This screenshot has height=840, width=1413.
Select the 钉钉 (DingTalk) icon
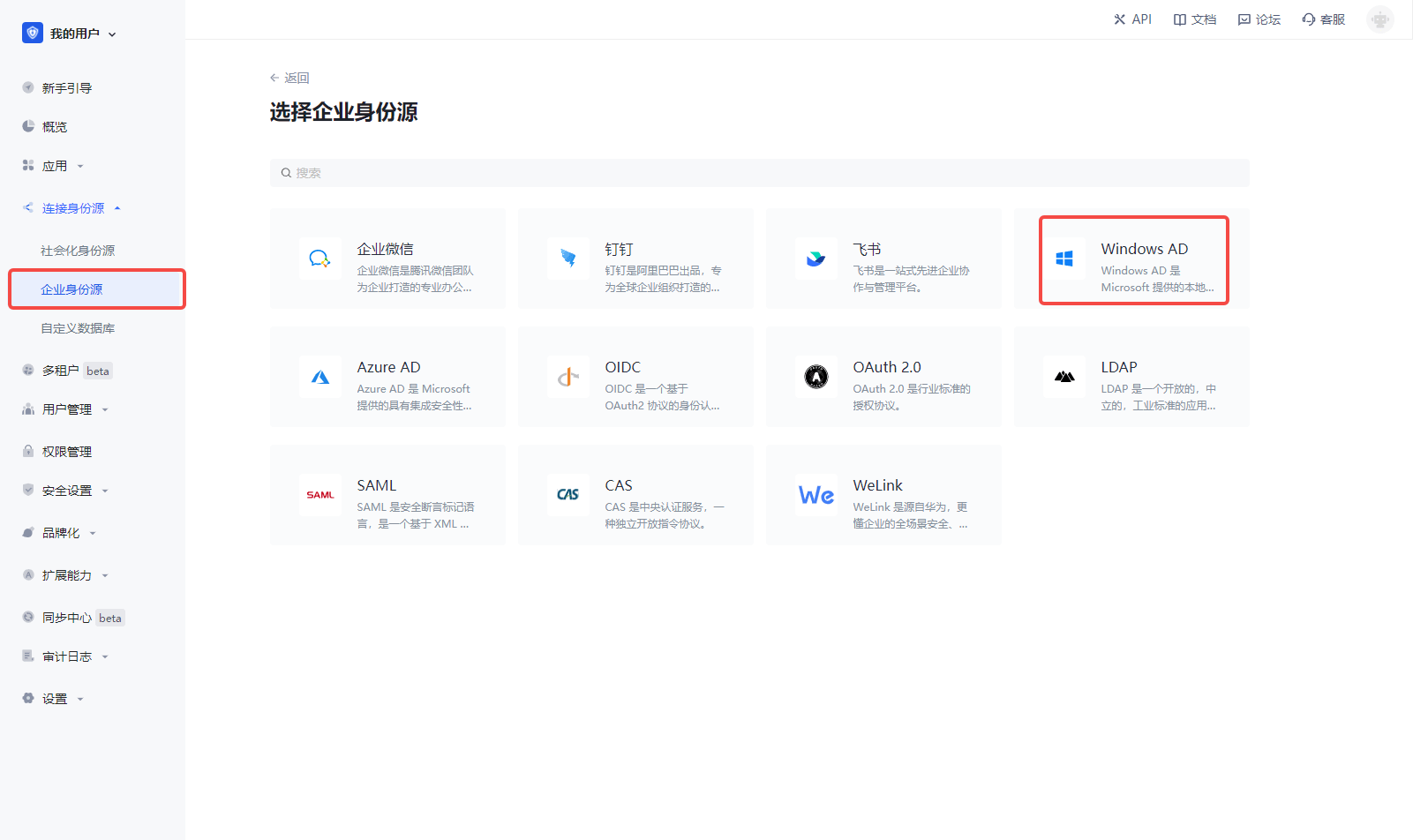tap(568, 259)
